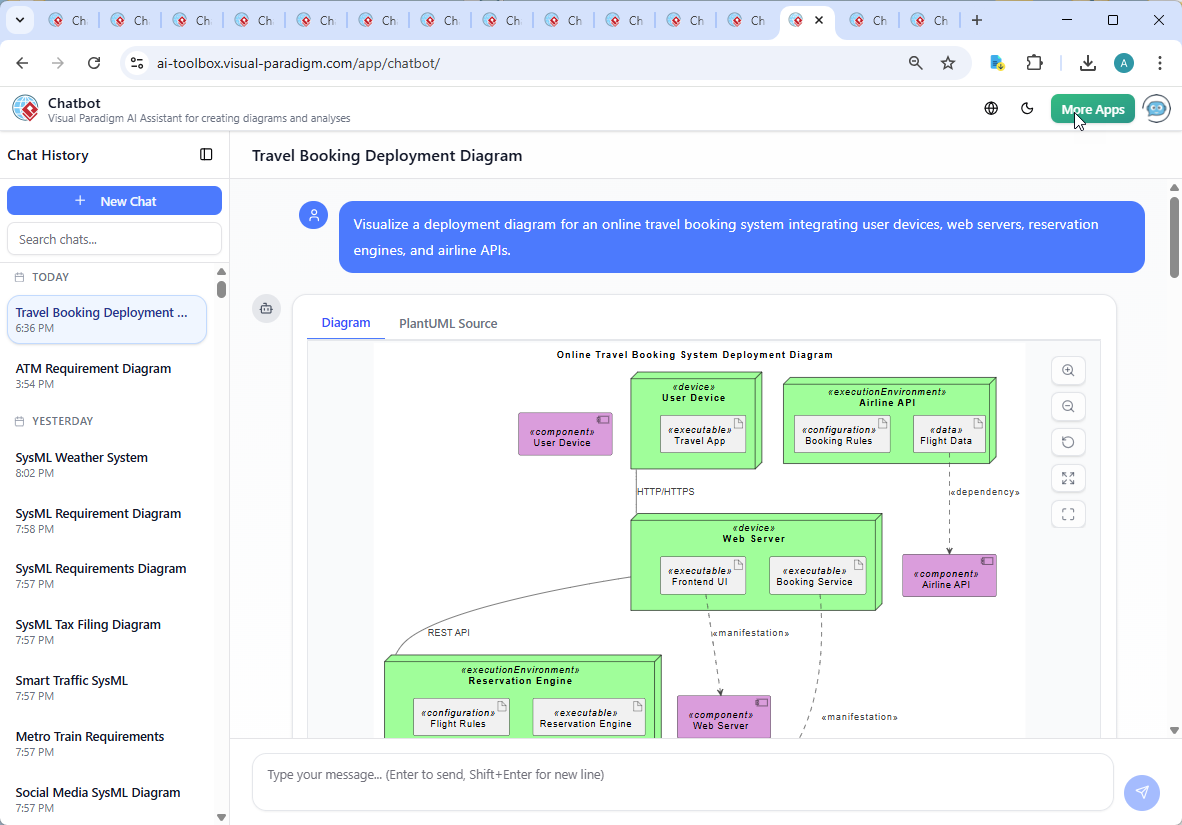Open the browser Extensions puzzle icon
The height and width of the screenshot is (825, 1182).
tap(1035, 63)
